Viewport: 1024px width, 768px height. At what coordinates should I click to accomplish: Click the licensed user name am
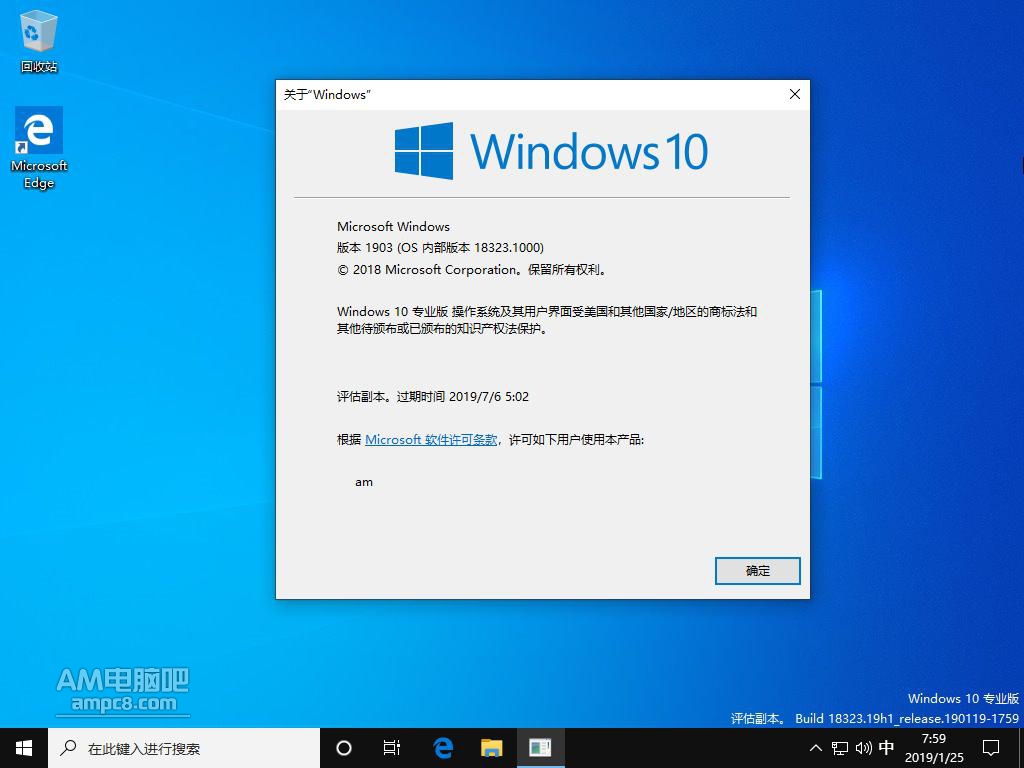364,482
